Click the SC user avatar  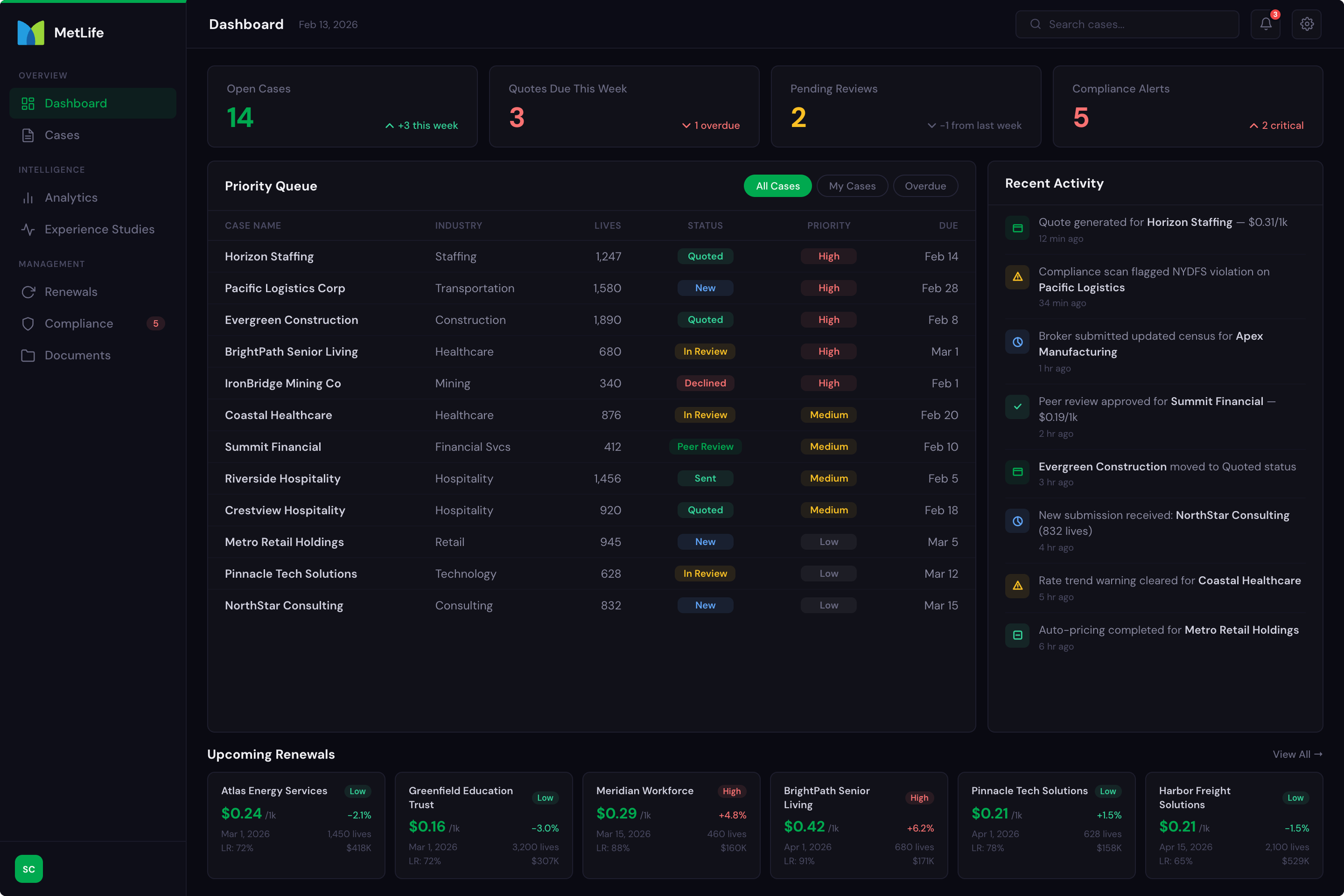(x=28, y=869)
